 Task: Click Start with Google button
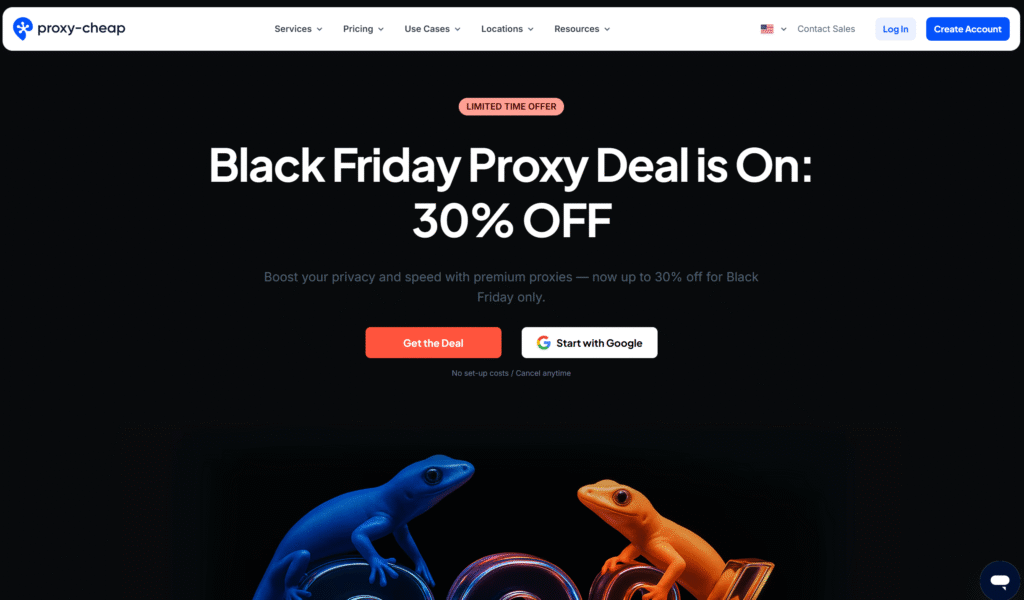point(590,343)
